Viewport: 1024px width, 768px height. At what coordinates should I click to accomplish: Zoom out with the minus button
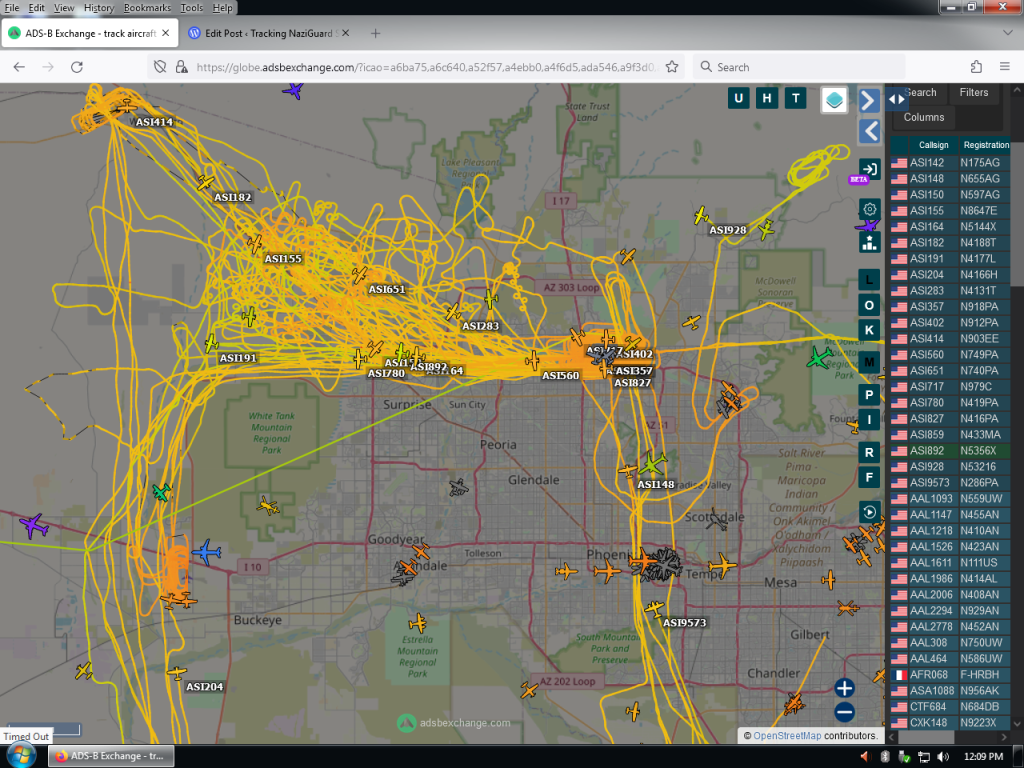(x=844, y=712)
